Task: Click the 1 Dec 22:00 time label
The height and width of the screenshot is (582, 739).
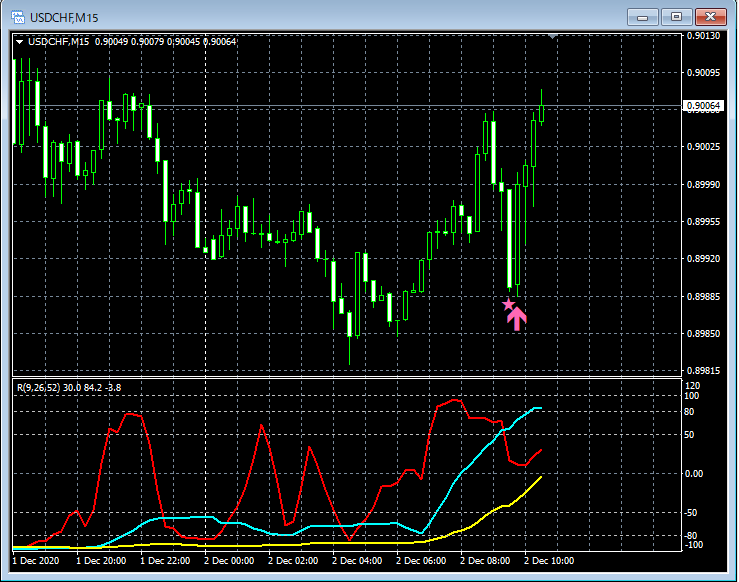Action: coord(165,561)
